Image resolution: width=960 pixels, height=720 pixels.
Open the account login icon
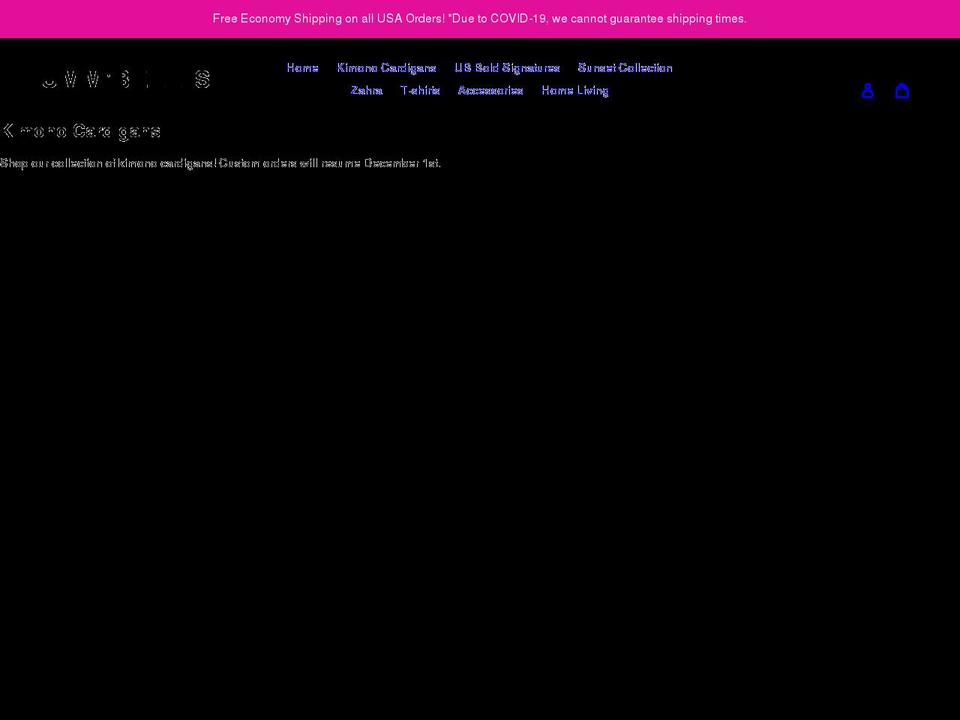[867, 91]
